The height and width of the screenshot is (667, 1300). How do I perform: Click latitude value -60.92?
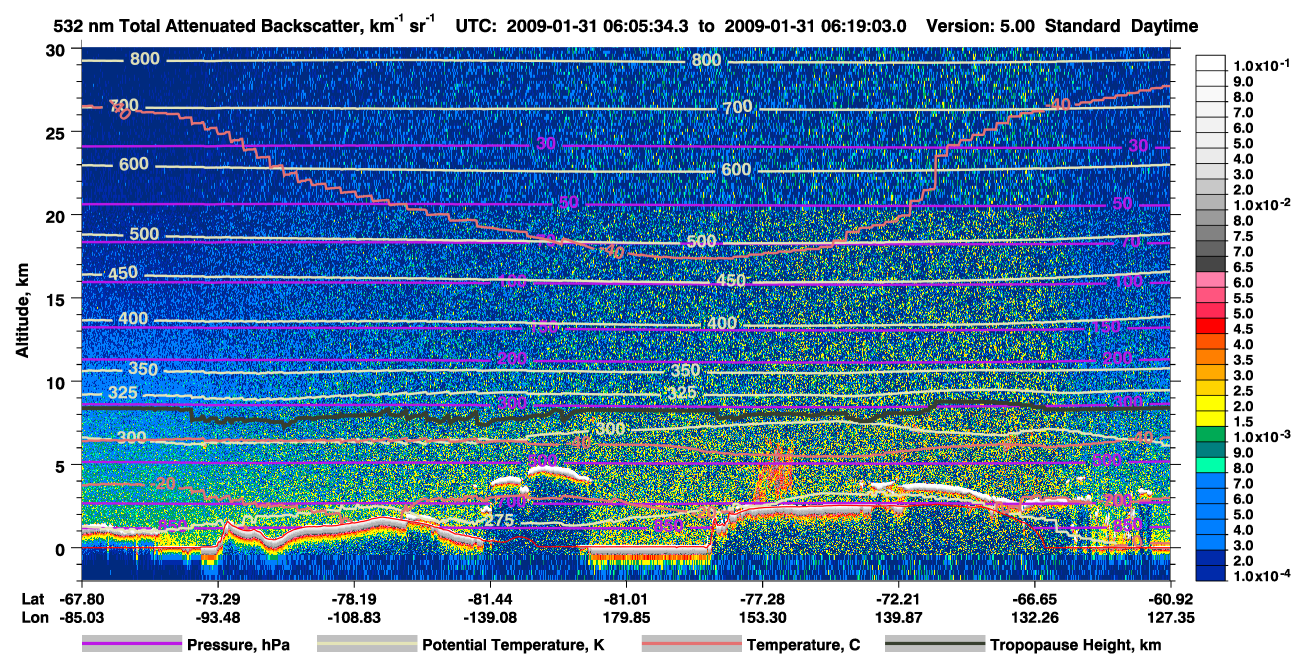click(1171, 599)
